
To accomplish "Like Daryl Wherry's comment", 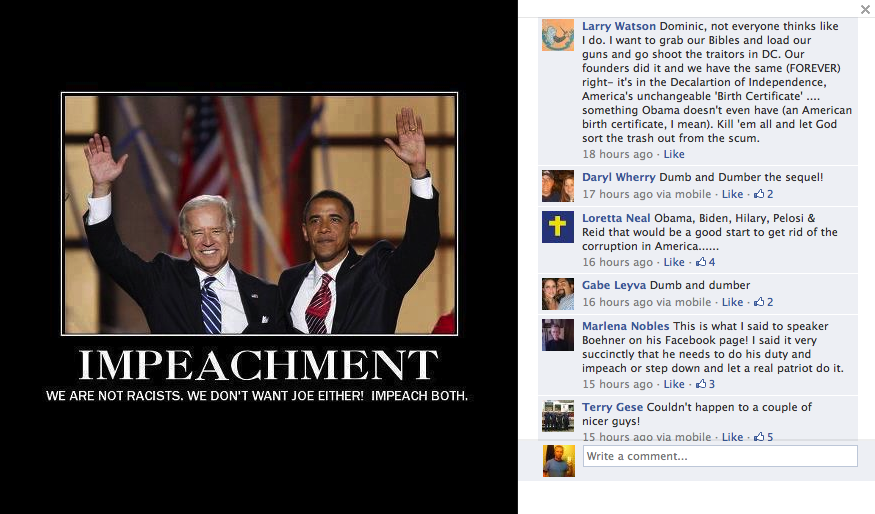I will pyautogui.click(x=732, y=194).
